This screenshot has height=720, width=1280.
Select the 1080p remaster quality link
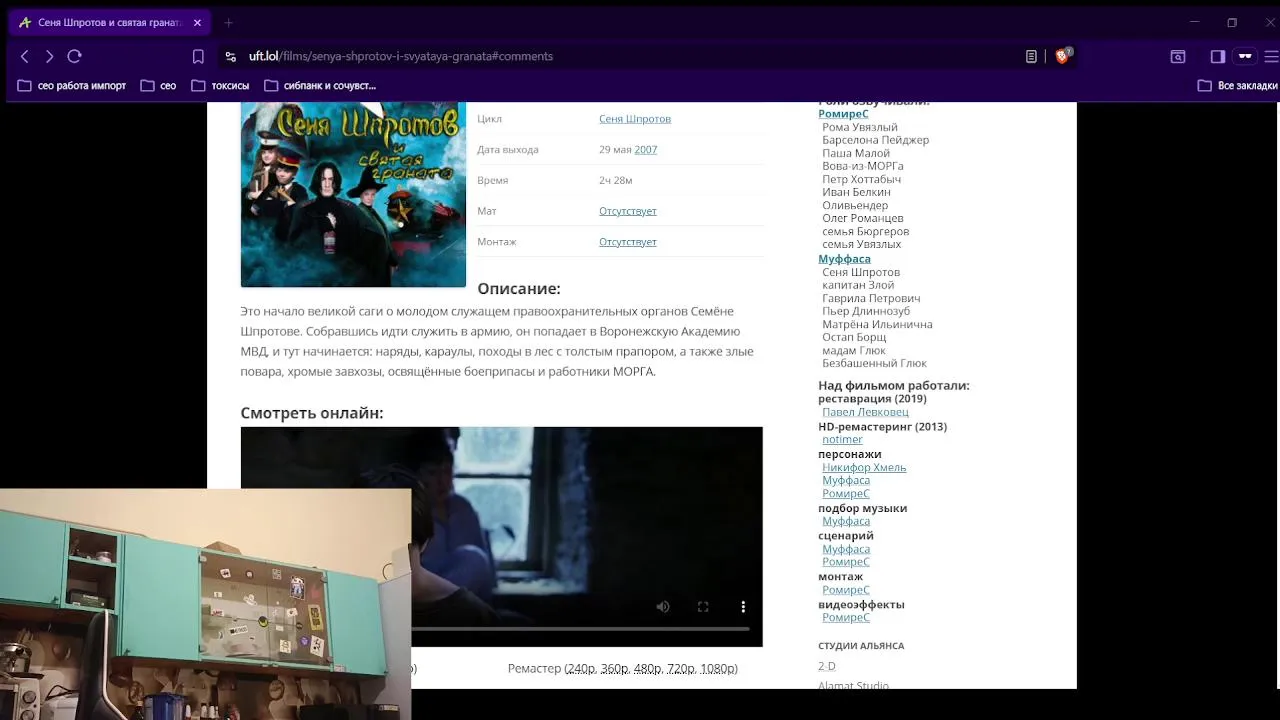pos(717,669)
